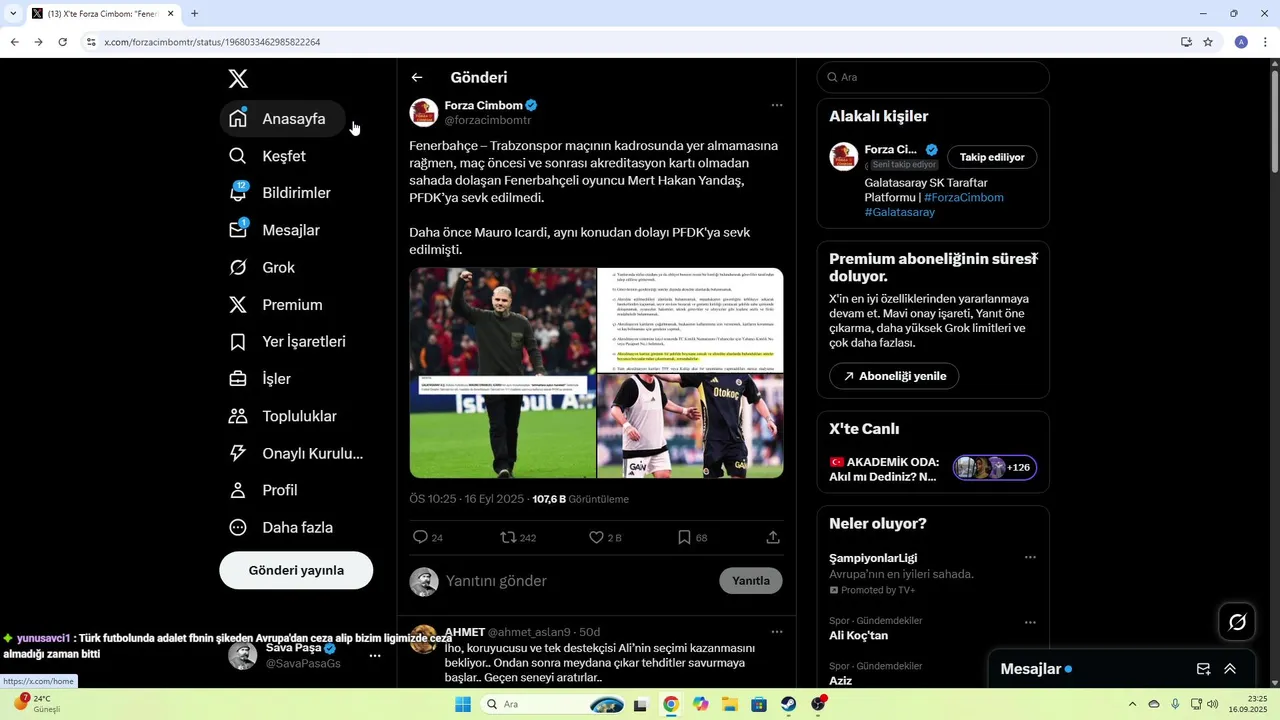Open Chrome three-dot menu

pos(1266,42)
